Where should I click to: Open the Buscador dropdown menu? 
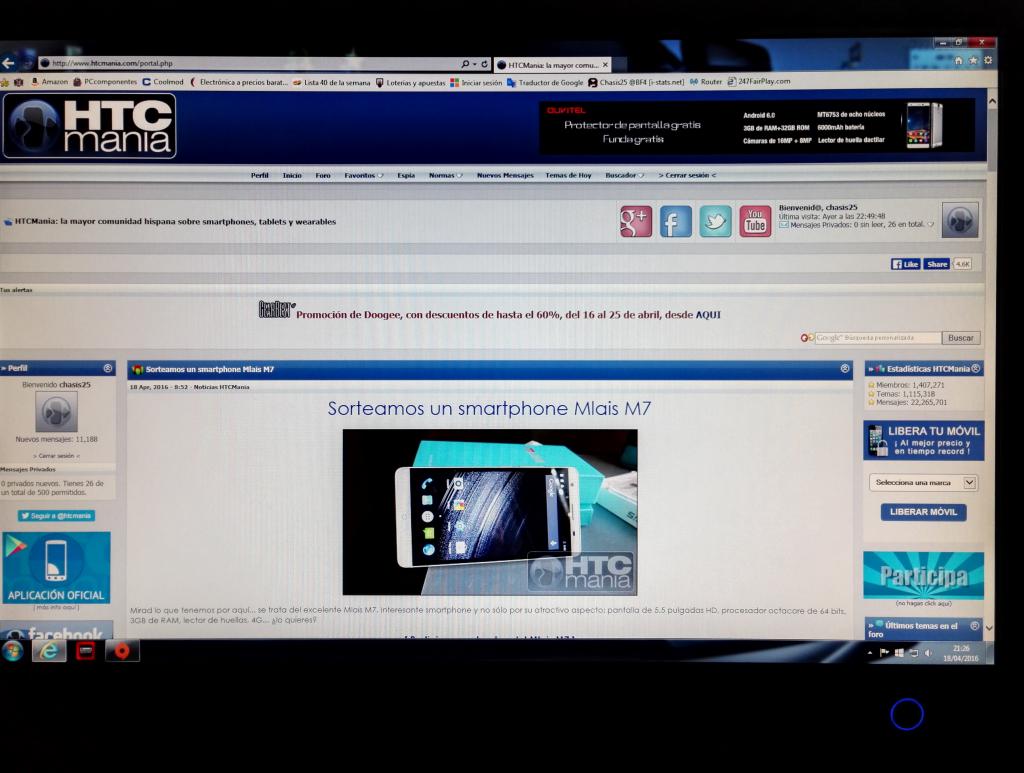click(x=624, y=175)
